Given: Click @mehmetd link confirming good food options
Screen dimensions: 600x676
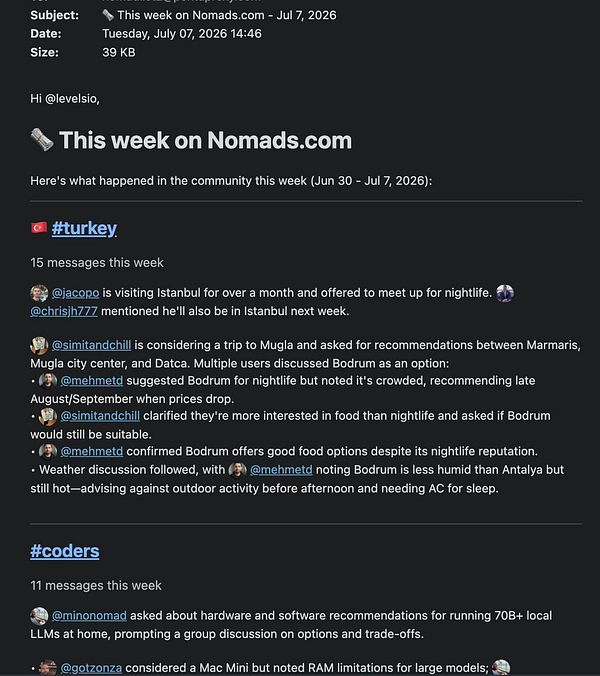Looking at the screenshot, I should coord(92,451).
